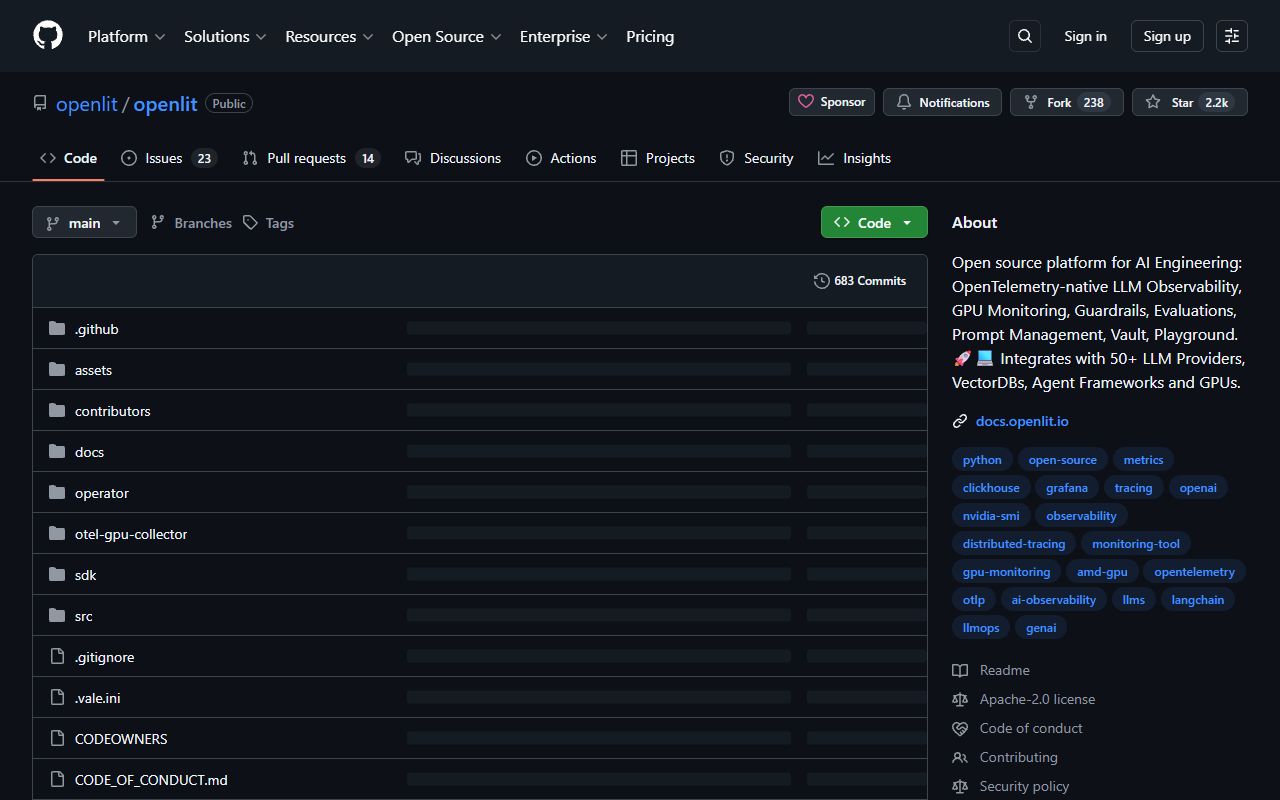Click the commit history clock icon
Image resolution: width=1280 pixels, height=800 pixels.
click(821, 280)
